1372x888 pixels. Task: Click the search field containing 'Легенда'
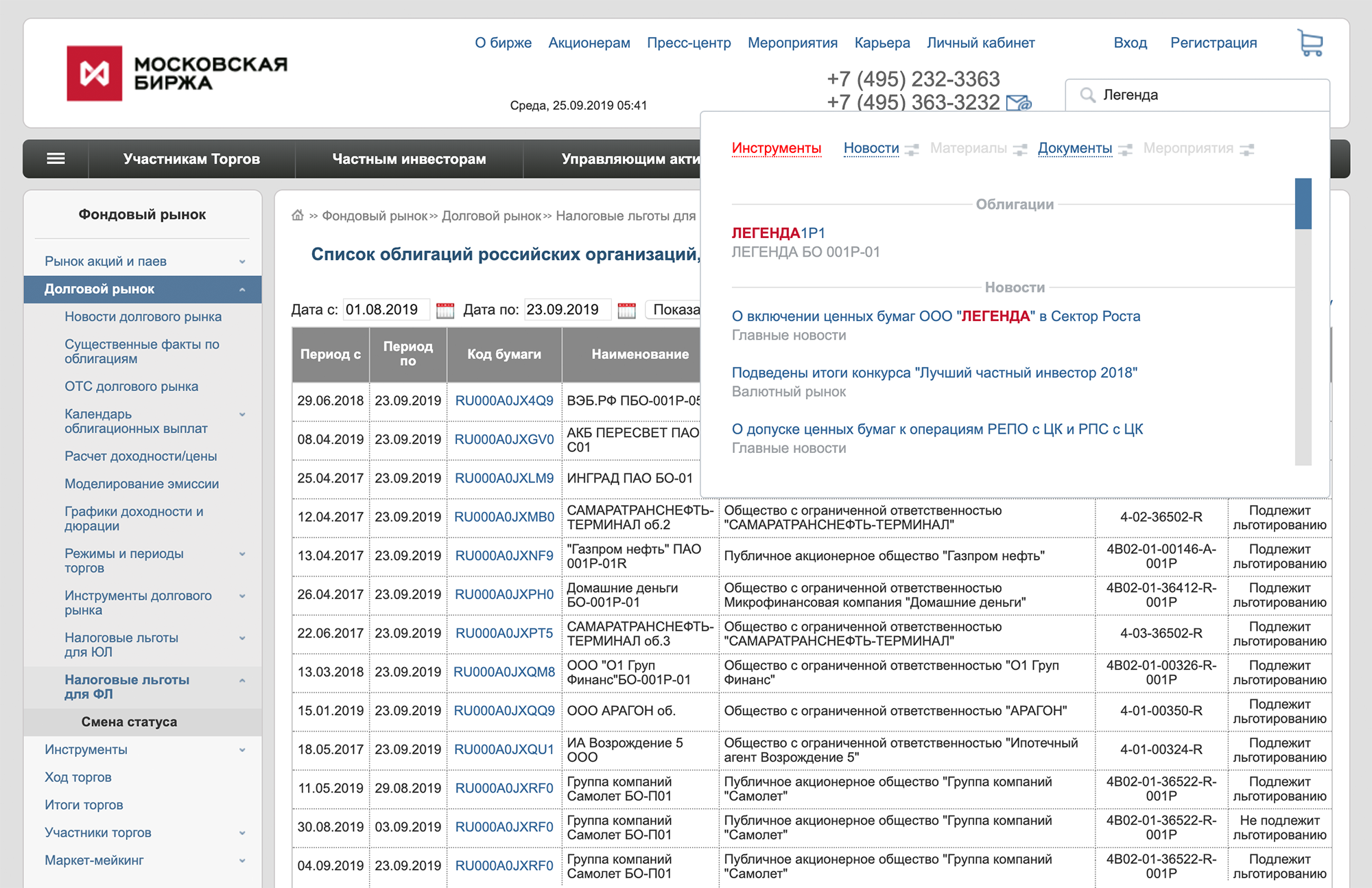pos(1198,95)
